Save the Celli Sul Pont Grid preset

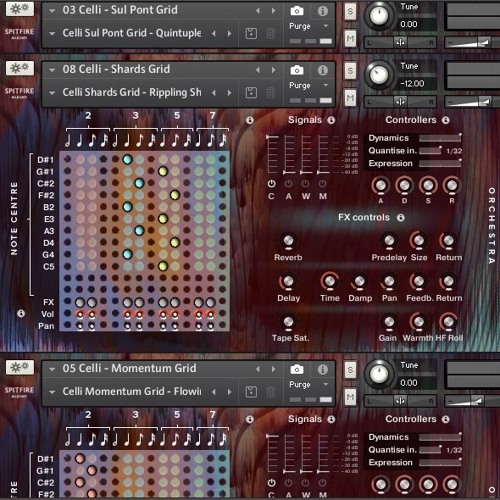[x=251, y=33]
